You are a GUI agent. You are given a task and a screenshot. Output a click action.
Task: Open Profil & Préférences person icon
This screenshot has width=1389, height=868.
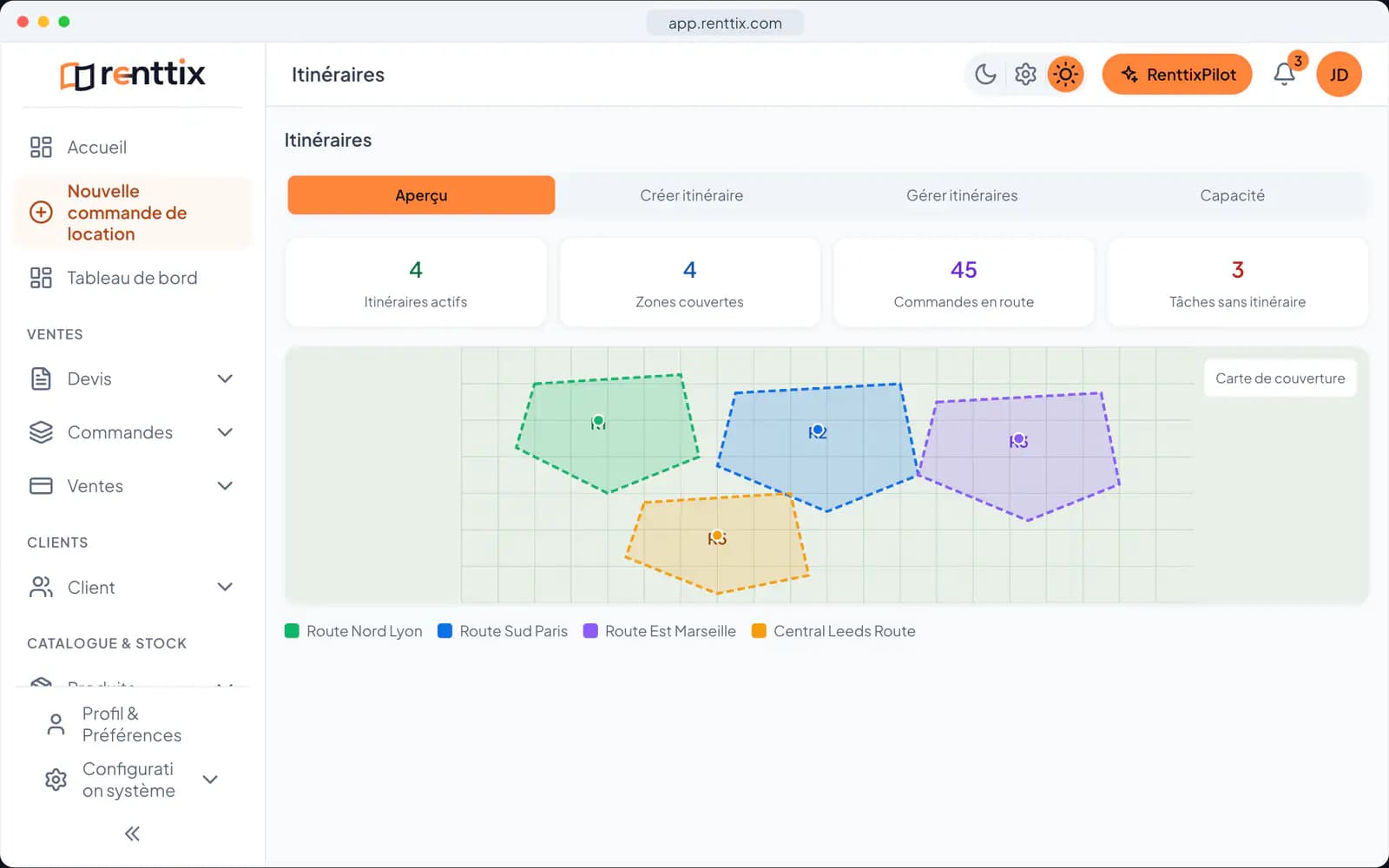(x=56, y=724)
